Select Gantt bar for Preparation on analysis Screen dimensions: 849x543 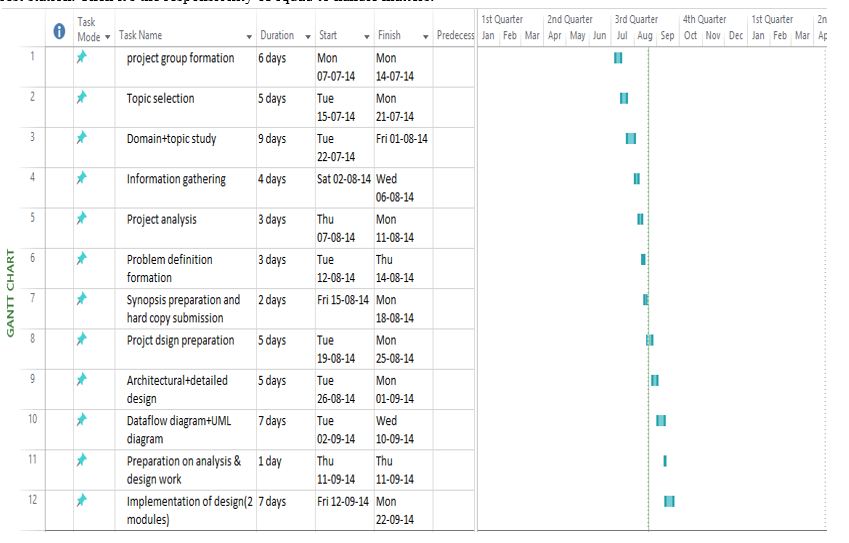(x=665, y=461)
